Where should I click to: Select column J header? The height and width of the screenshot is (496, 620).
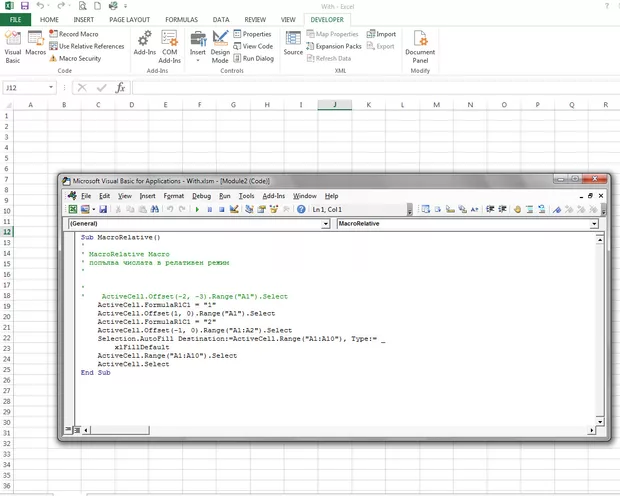pyautogui.click(x=335, y=105)
